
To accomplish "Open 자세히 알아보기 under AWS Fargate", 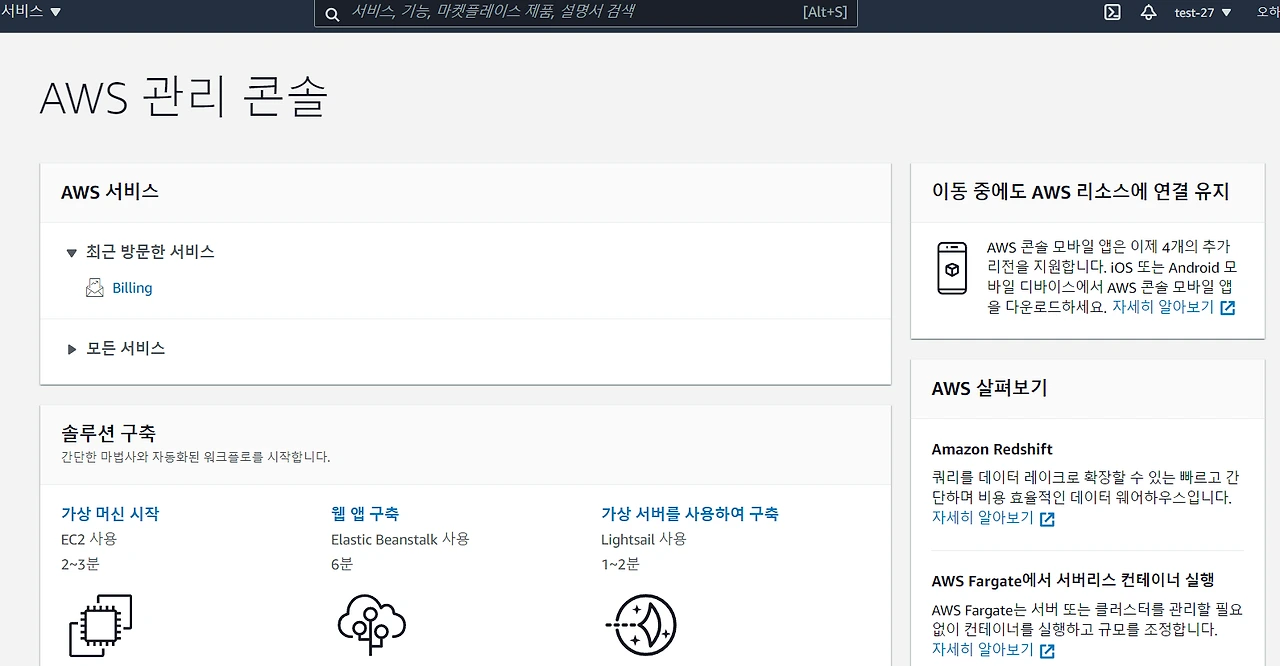I will point(983,650).
